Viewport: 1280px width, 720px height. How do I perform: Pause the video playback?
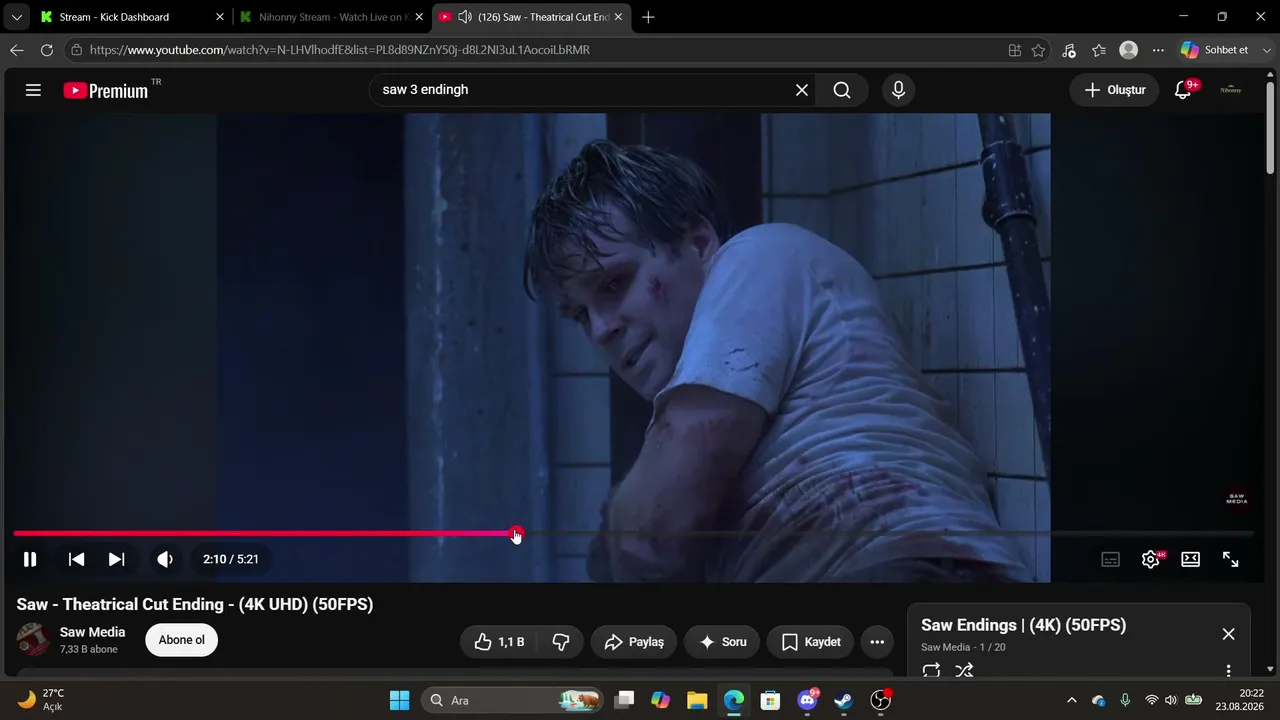pyautogui.click(x=30, y=559)
